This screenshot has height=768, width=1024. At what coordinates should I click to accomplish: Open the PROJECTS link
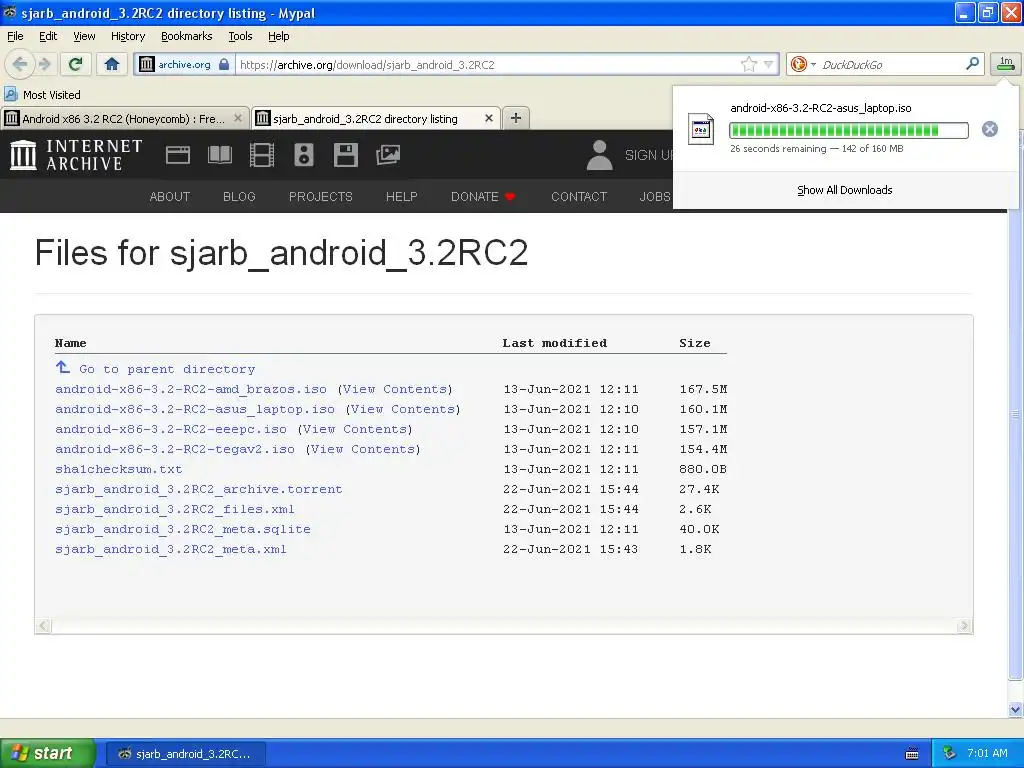pyautogui.click(x=321, y=197)
